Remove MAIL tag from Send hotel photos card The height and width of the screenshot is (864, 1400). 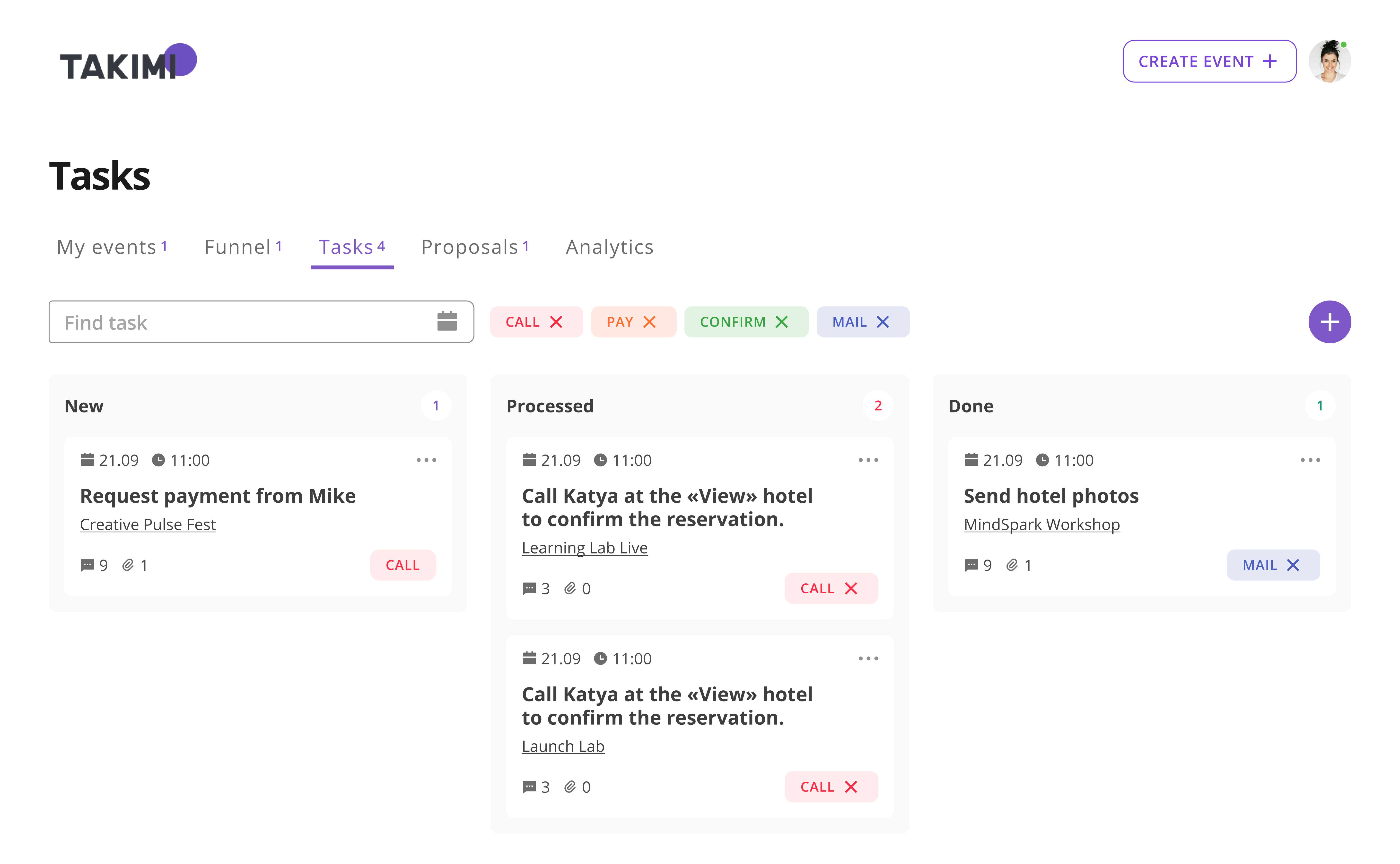[1293, 565]
